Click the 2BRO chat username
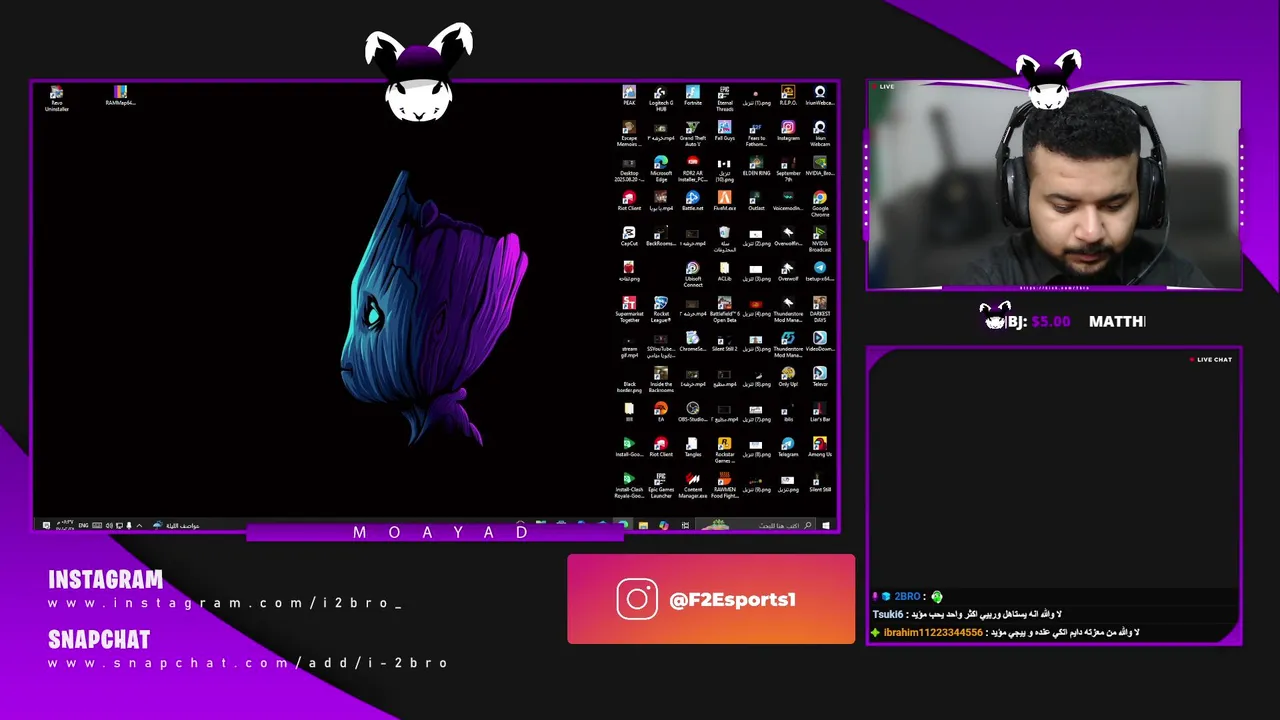Screen dimensions: 1280x720 pyautogui.click(x=907, y=596)
